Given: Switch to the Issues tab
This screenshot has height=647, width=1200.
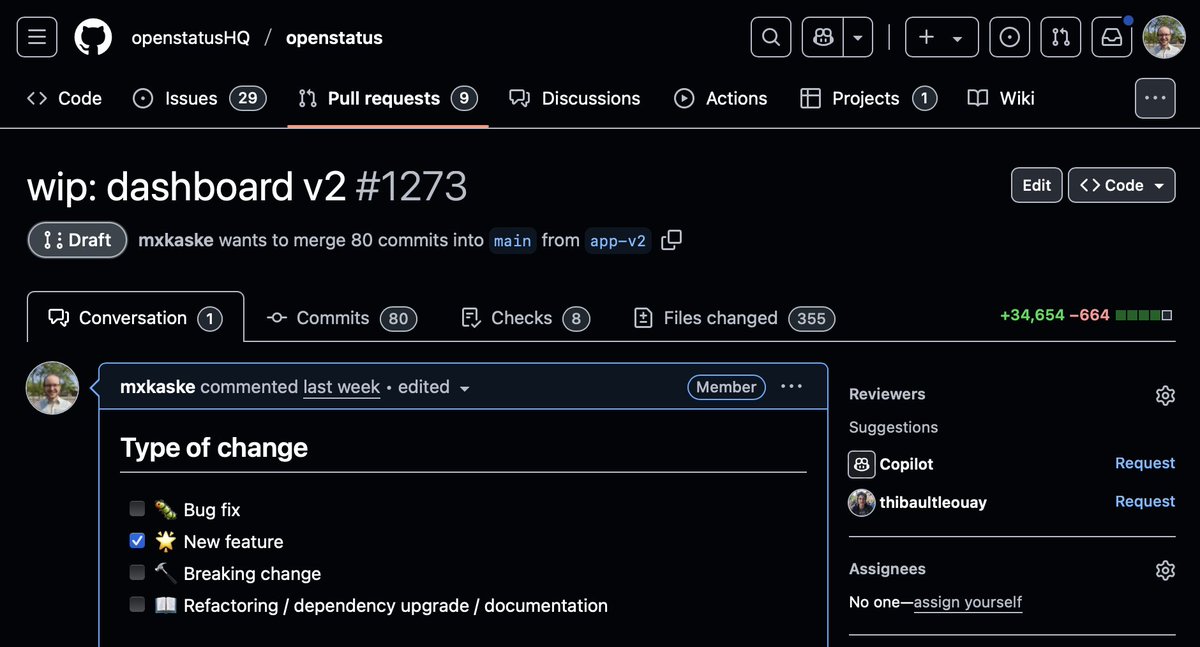Looking at the screenshot, I should click(x=199, y=98).
